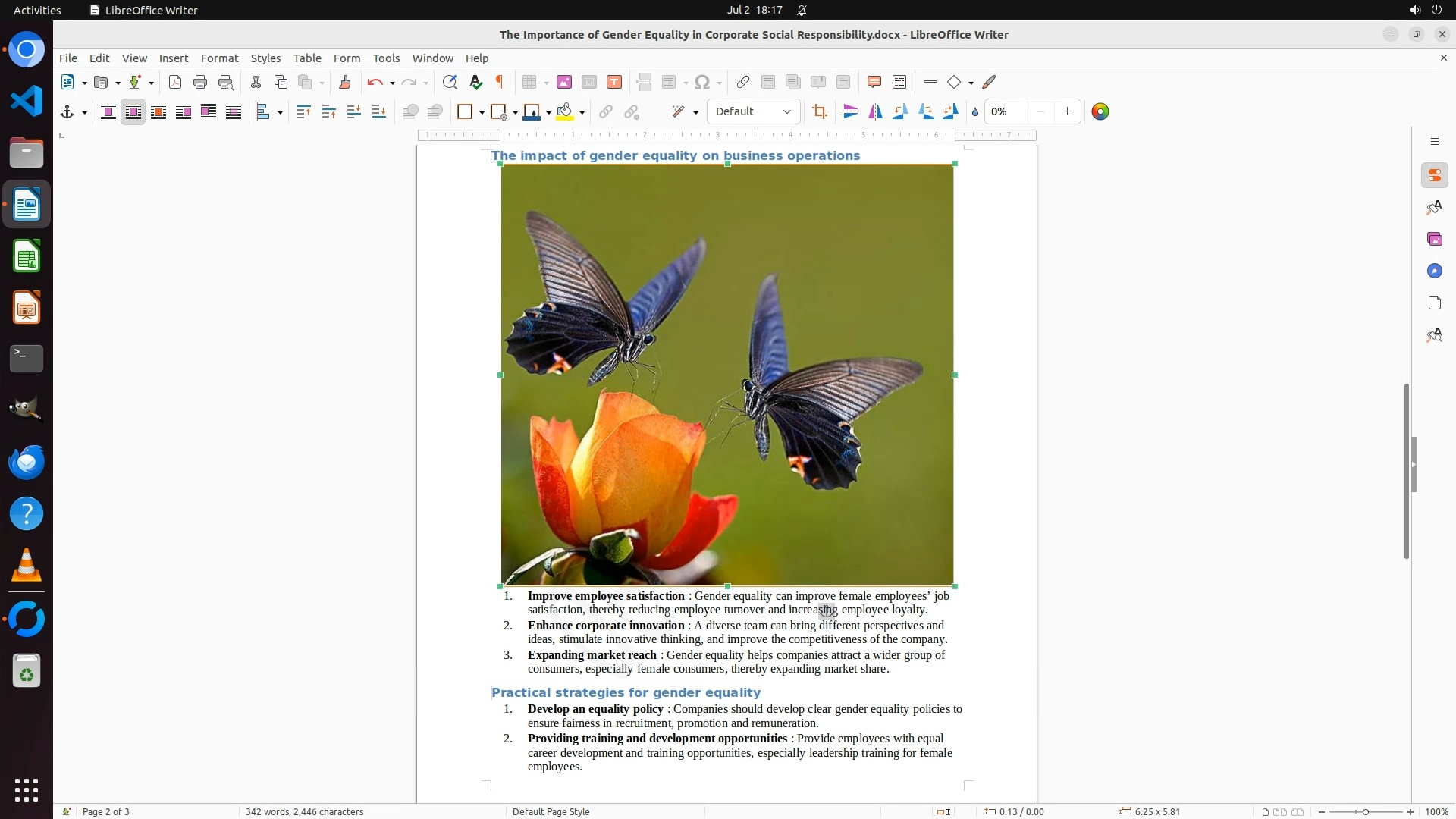Screen dimensions: 1456x819
Task: Rotate image 90 degrees left
Action: click(900, 112)
